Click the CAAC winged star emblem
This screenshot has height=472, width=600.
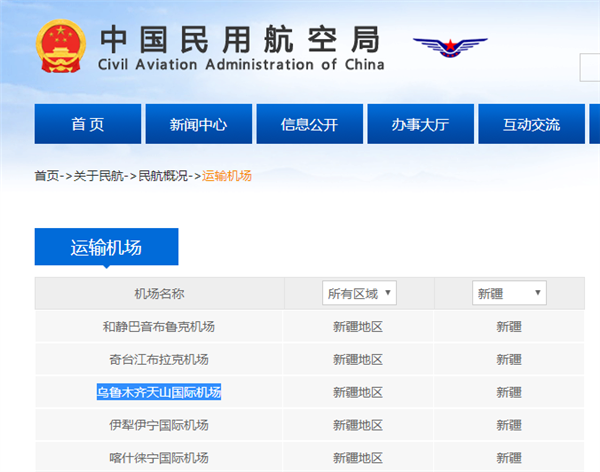(x=450, y=47)
